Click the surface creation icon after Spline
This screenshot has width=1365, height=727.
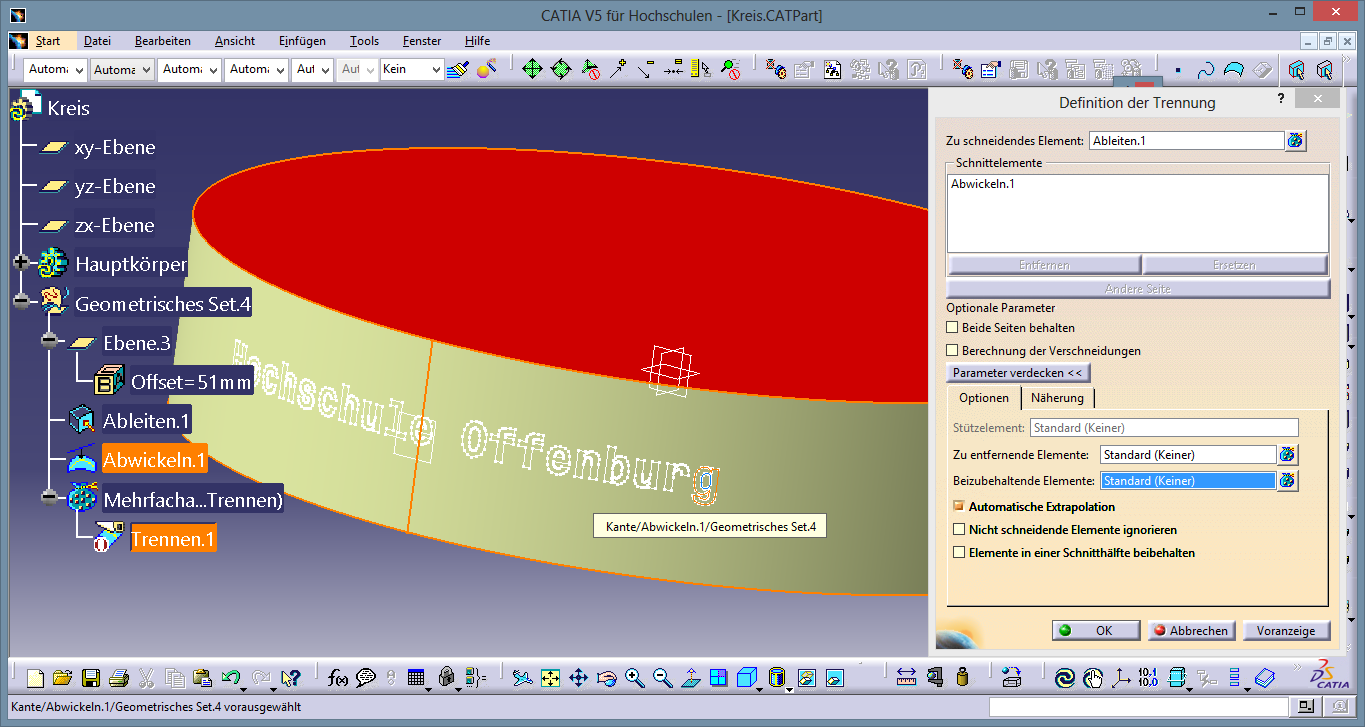[x=1234, y=70]
